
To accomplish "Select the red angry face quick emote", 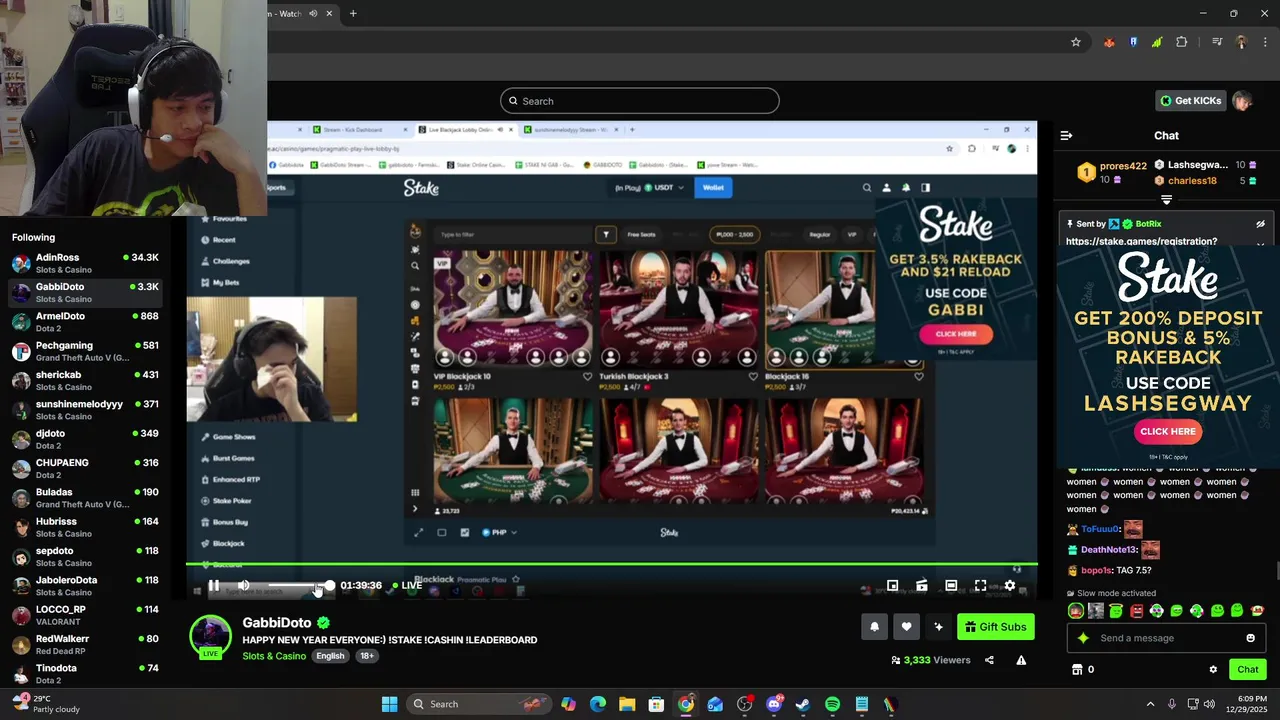I will point(1136,611).
